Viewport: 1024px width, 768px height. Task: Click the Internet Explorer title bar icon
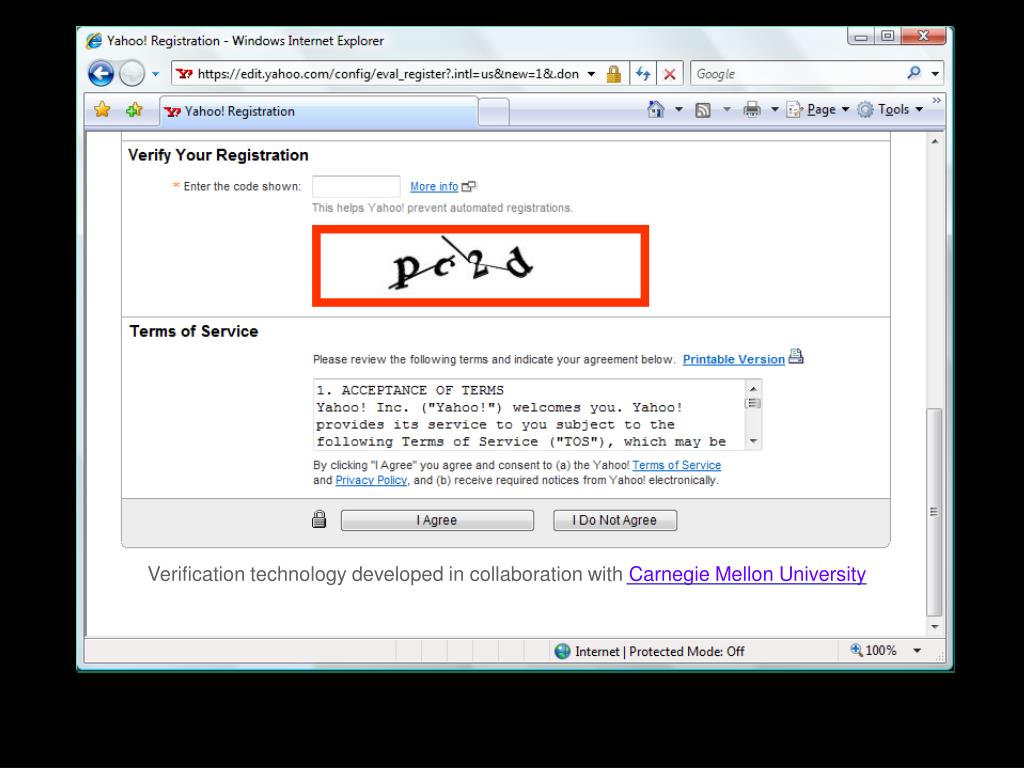(94, 40)
